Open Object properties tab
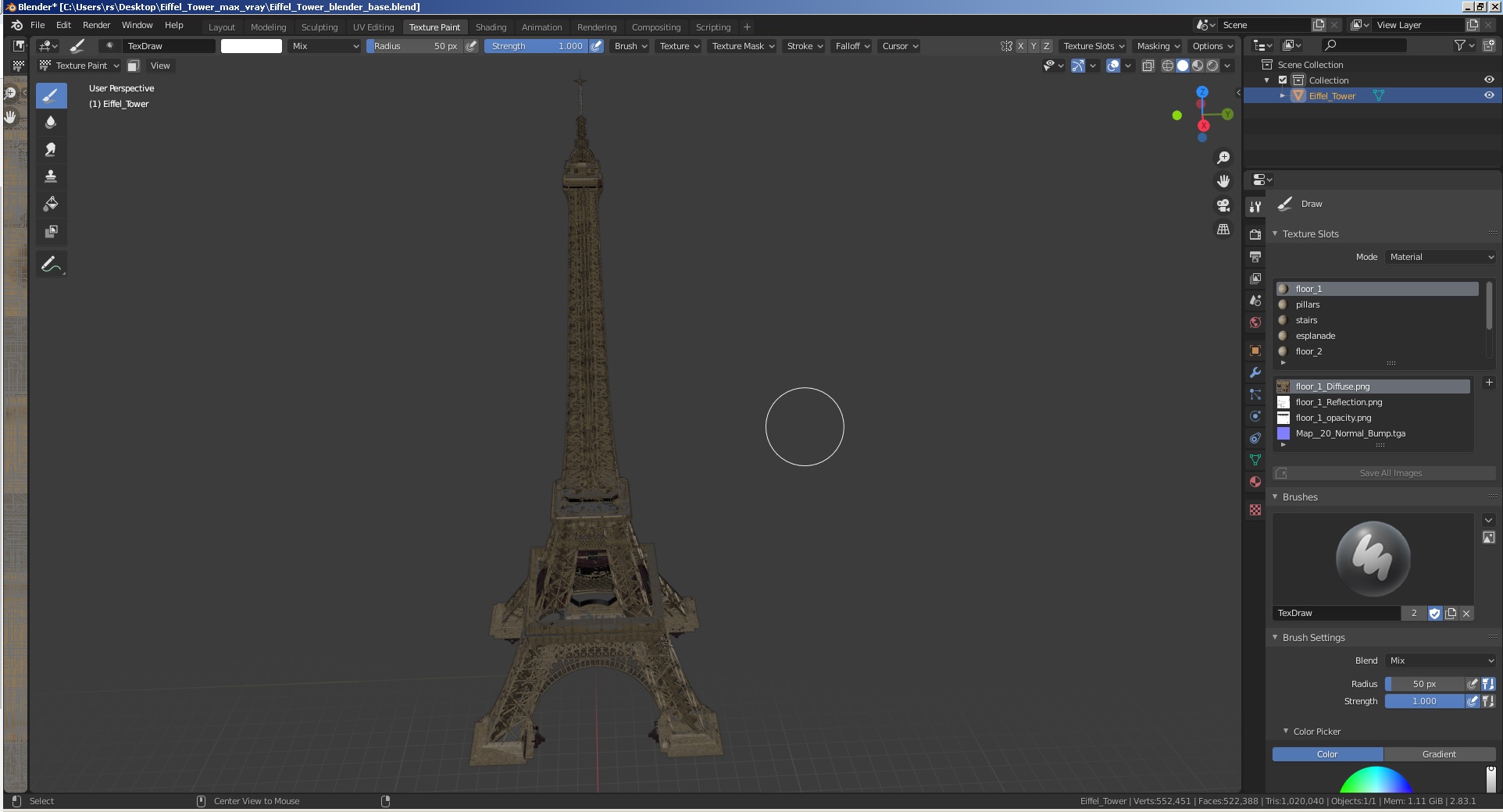Viewport: 1503px width, 812px height. tap(1255, 351)
